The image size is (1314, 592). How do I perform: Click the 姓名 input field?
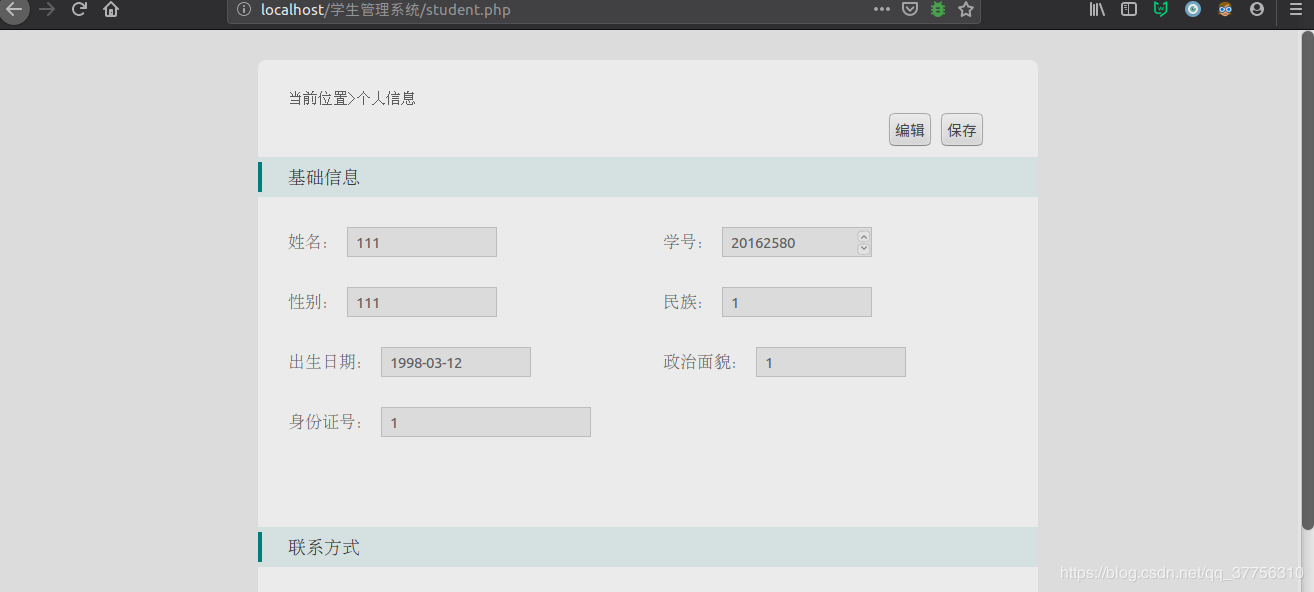tap(421, 241)
